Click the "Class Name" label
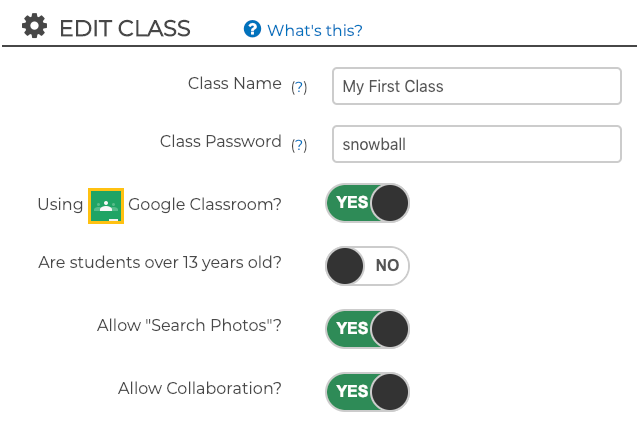This screenshot has height=423, width=637. tap(234, 84)
